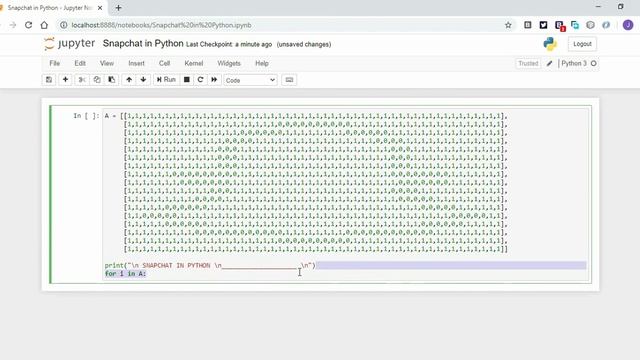This screenshot has width=640, height=360.
Task: Click the Jupyter logo
Action: (x=69, y=43)
